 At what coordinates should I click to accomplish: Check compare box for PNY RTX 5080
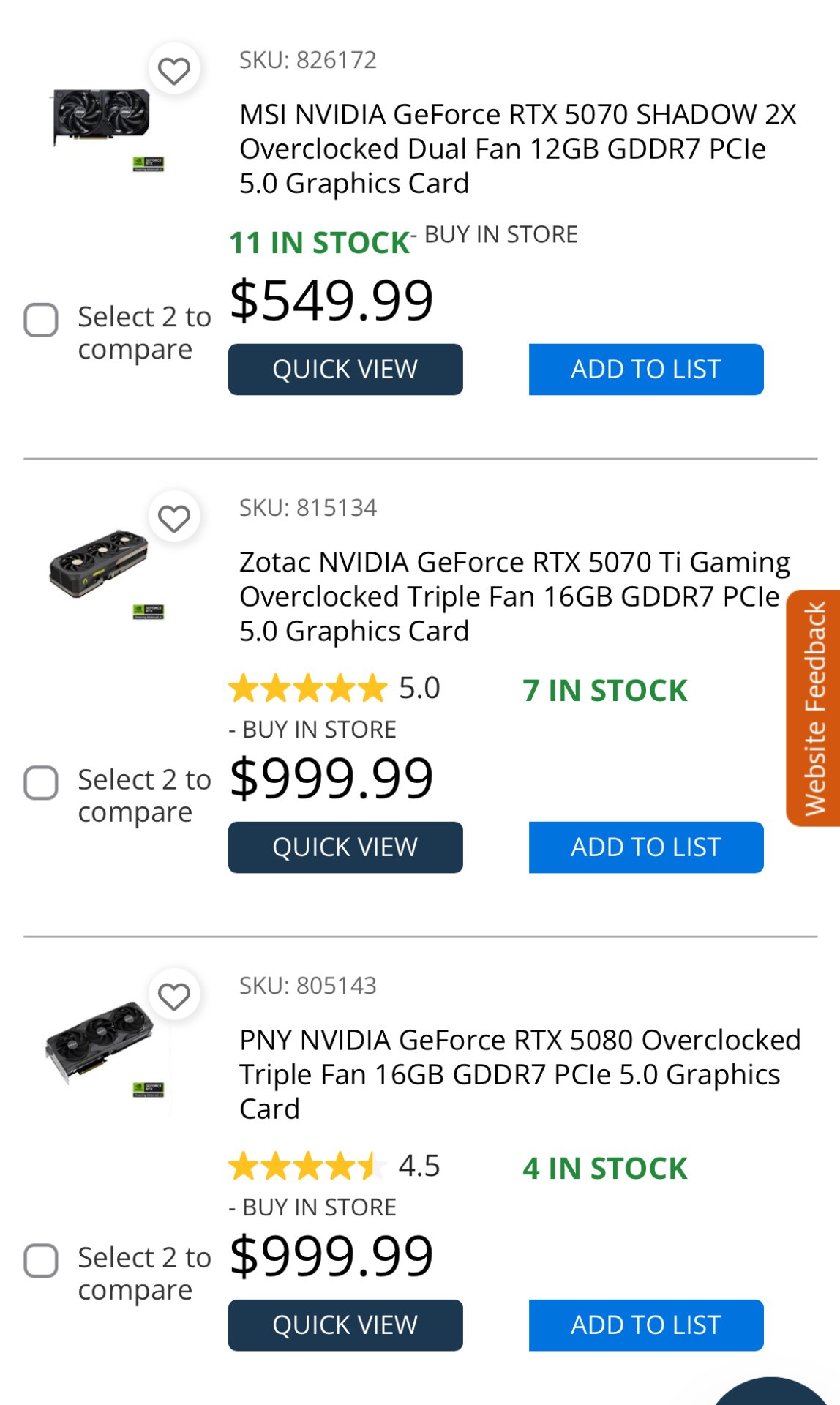[x=41, y=1261]
